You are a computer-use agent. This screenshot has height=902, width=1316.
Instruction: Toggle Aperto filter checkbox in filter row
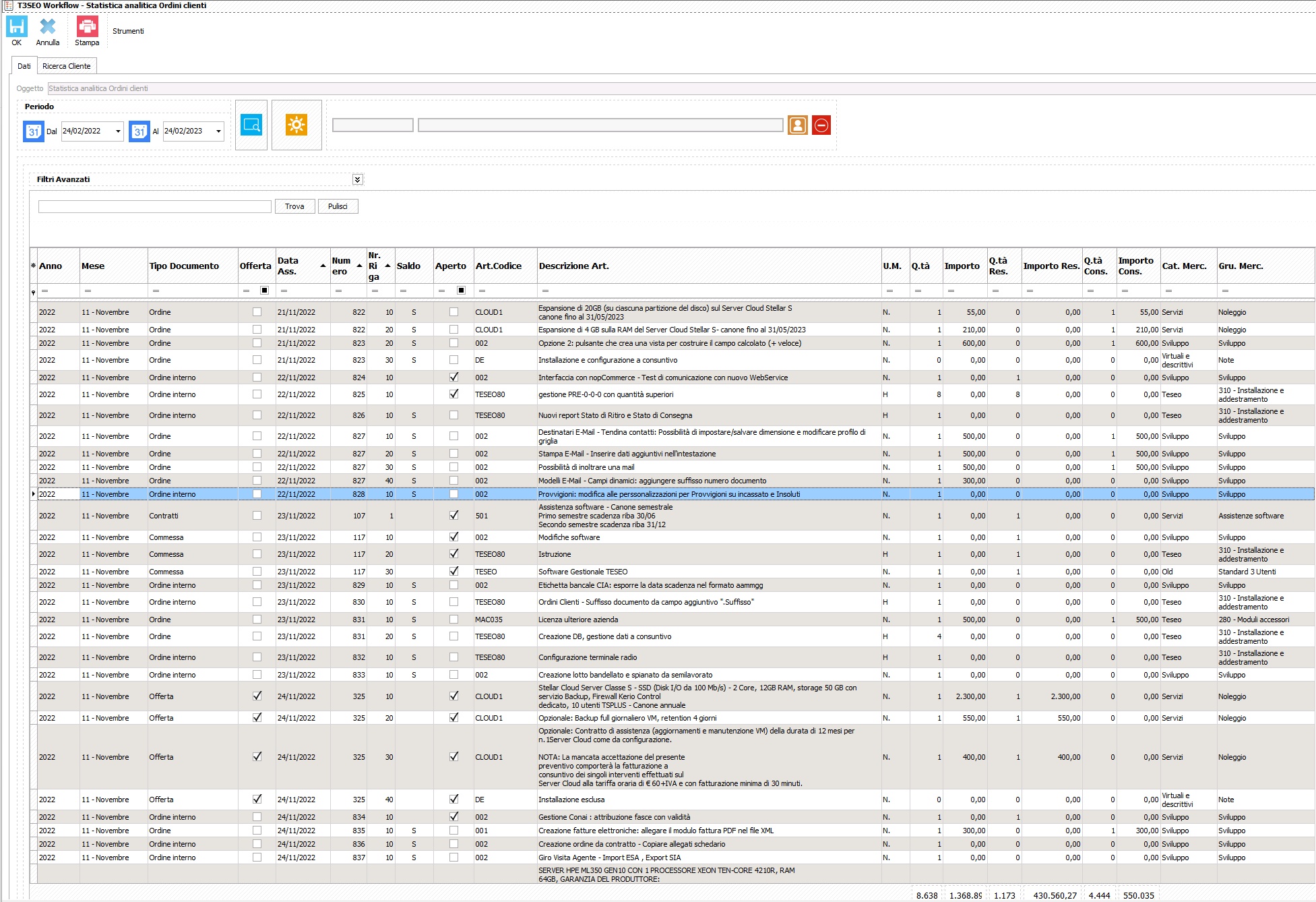coord(462,291)
